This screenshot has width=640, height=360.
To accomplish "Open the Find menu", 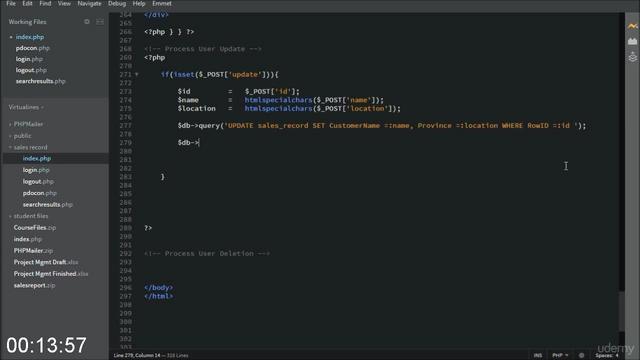I will coord(45,4).
